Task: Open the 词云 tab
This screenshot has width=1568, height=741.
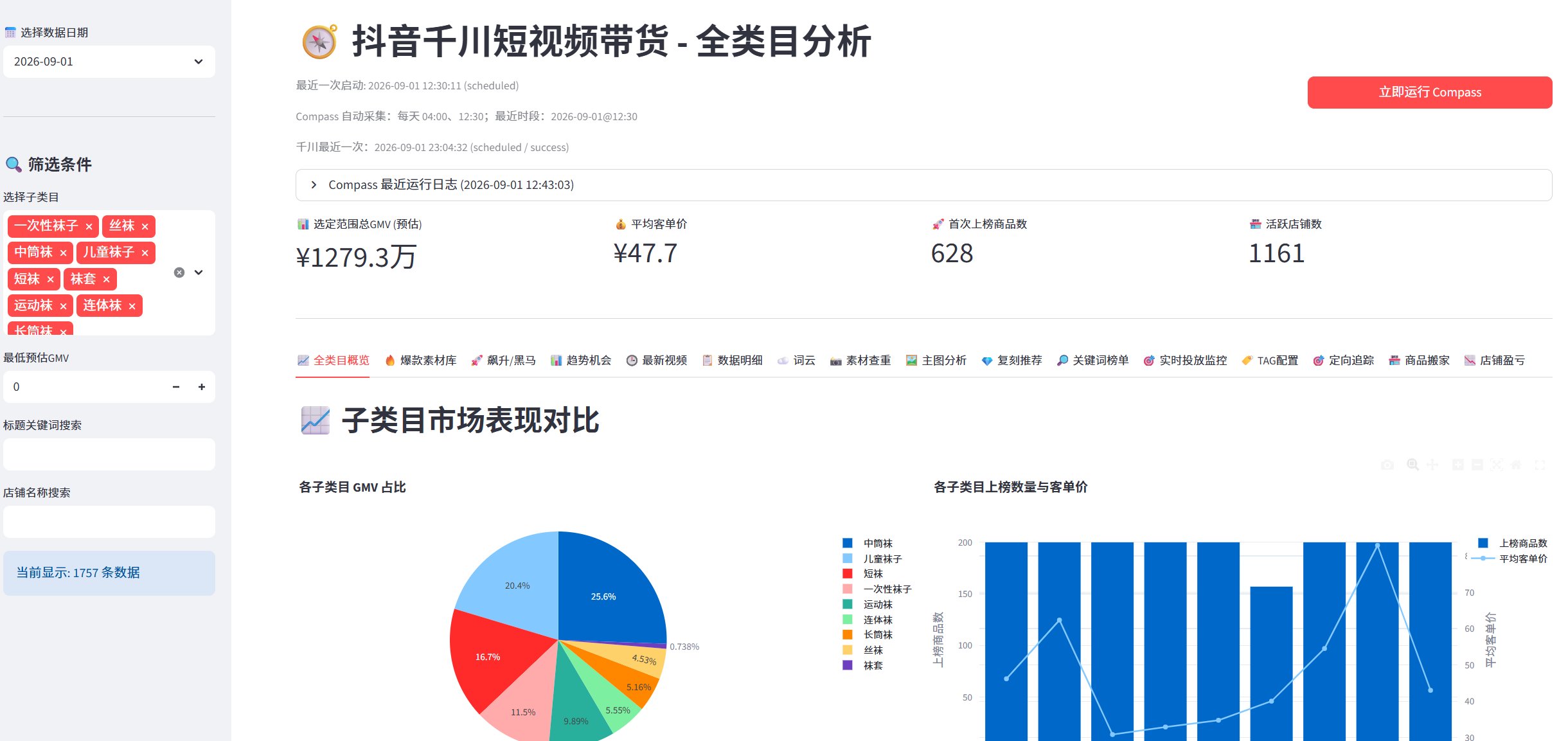Action: tap(796, 361)
